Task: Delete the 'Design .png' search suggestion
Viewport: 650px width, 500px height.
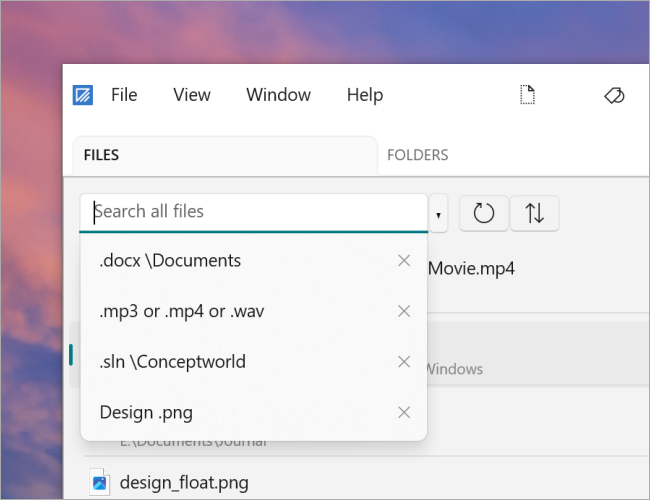Action: (x=404, y=412)
